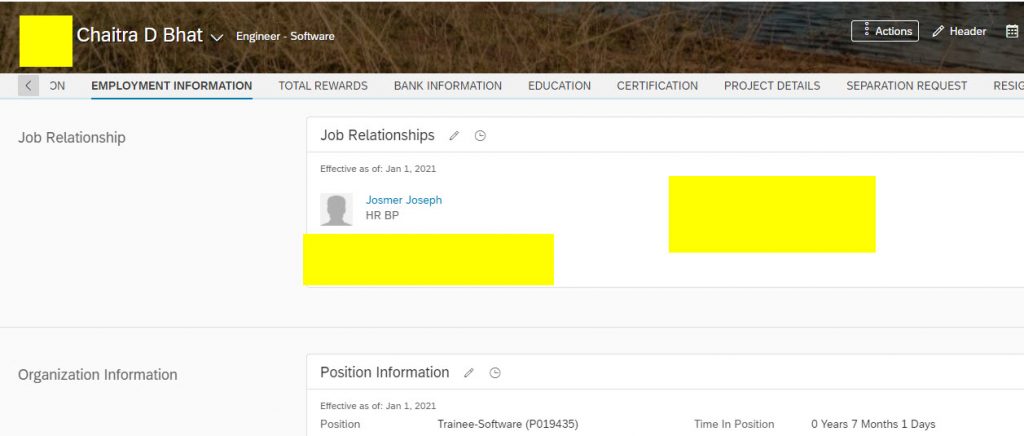
Task: Click Effective date under Job Relationships
Action: (378, 168)
